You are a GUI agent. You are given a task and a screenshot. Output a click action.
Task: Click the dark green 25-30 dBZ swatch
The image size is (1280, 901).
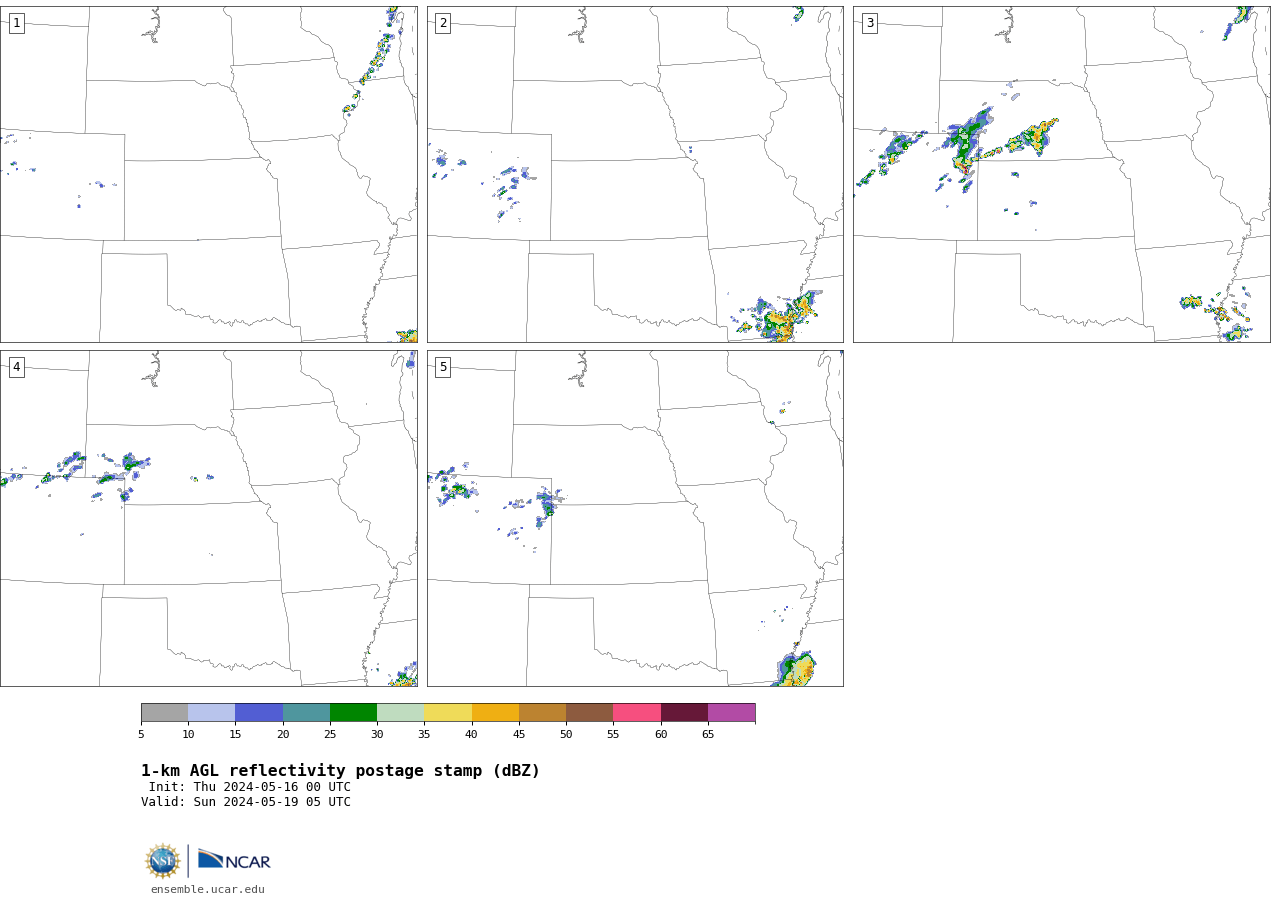tap(354, 713)
